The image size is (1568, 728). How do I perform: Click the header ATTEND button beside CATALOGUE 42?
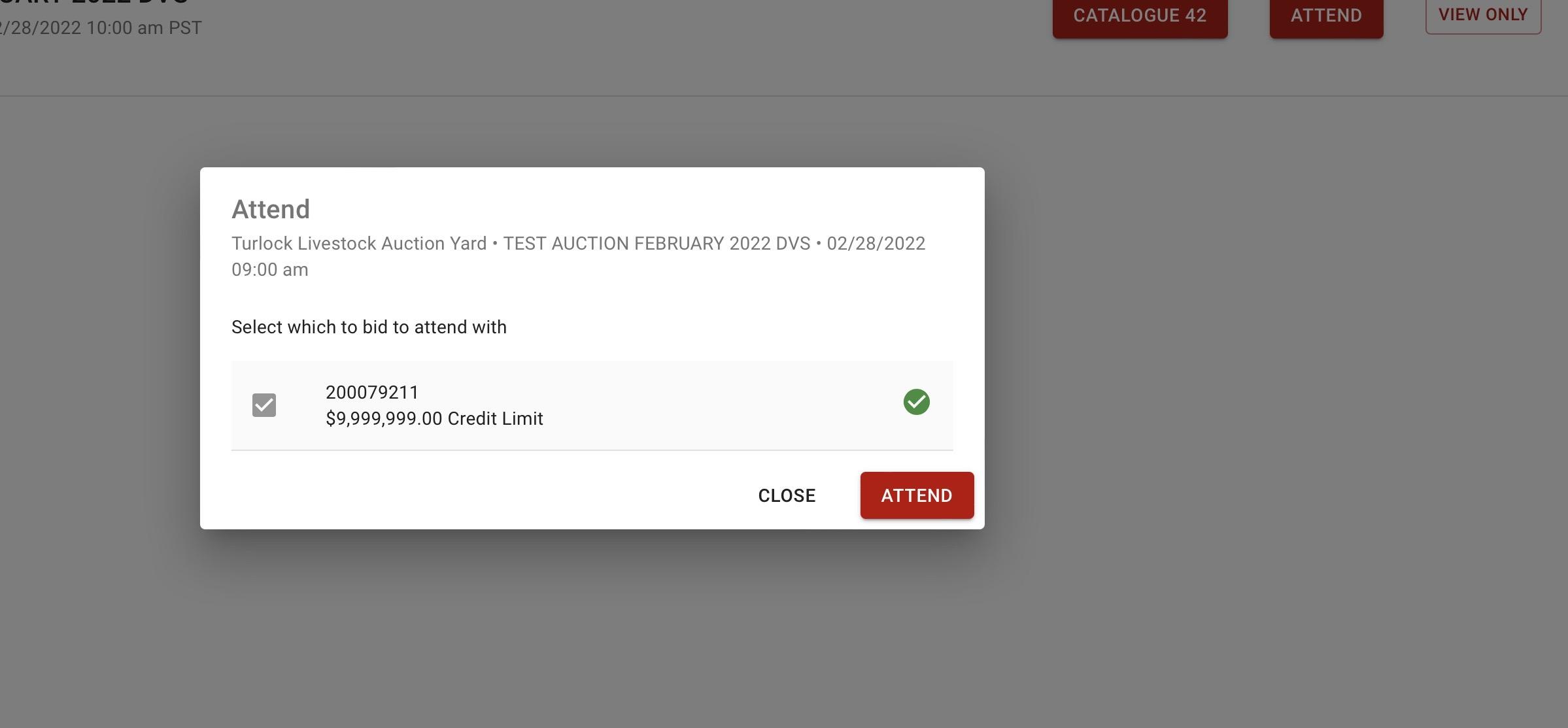1325,16
